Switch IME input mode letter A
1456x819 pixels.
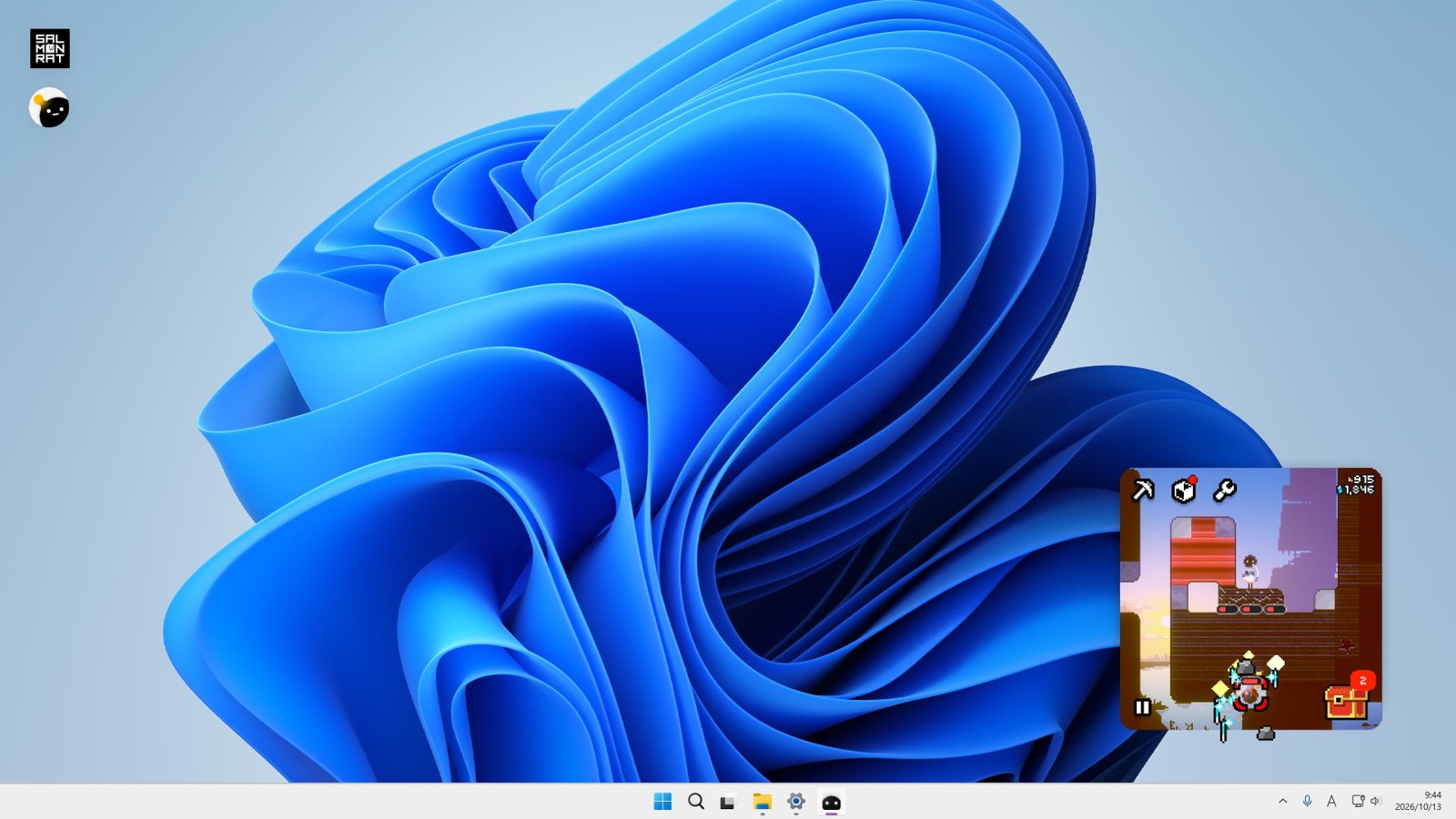(x=1331, y=802)
